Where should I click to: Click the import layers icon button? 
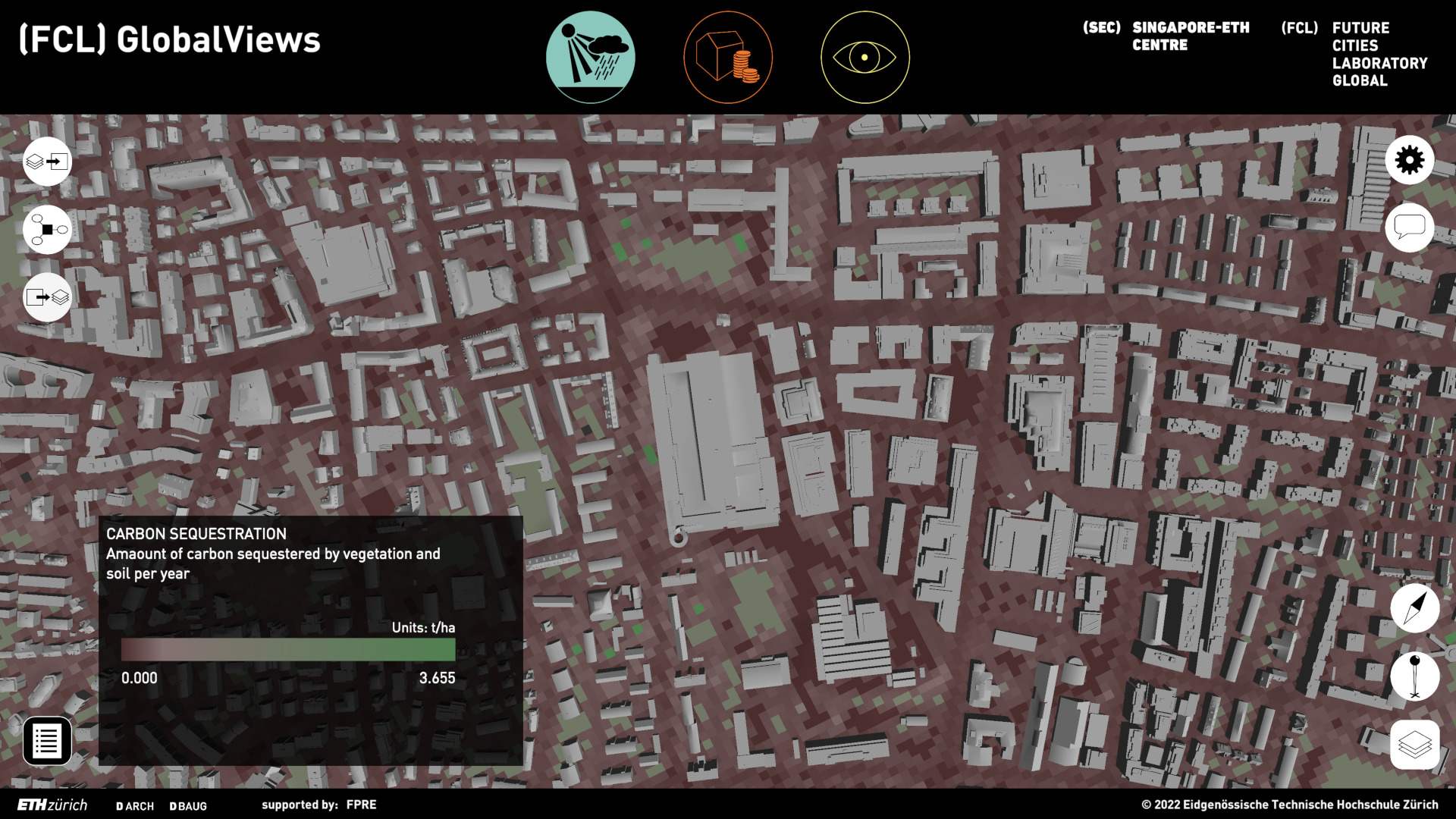(47, 162)
